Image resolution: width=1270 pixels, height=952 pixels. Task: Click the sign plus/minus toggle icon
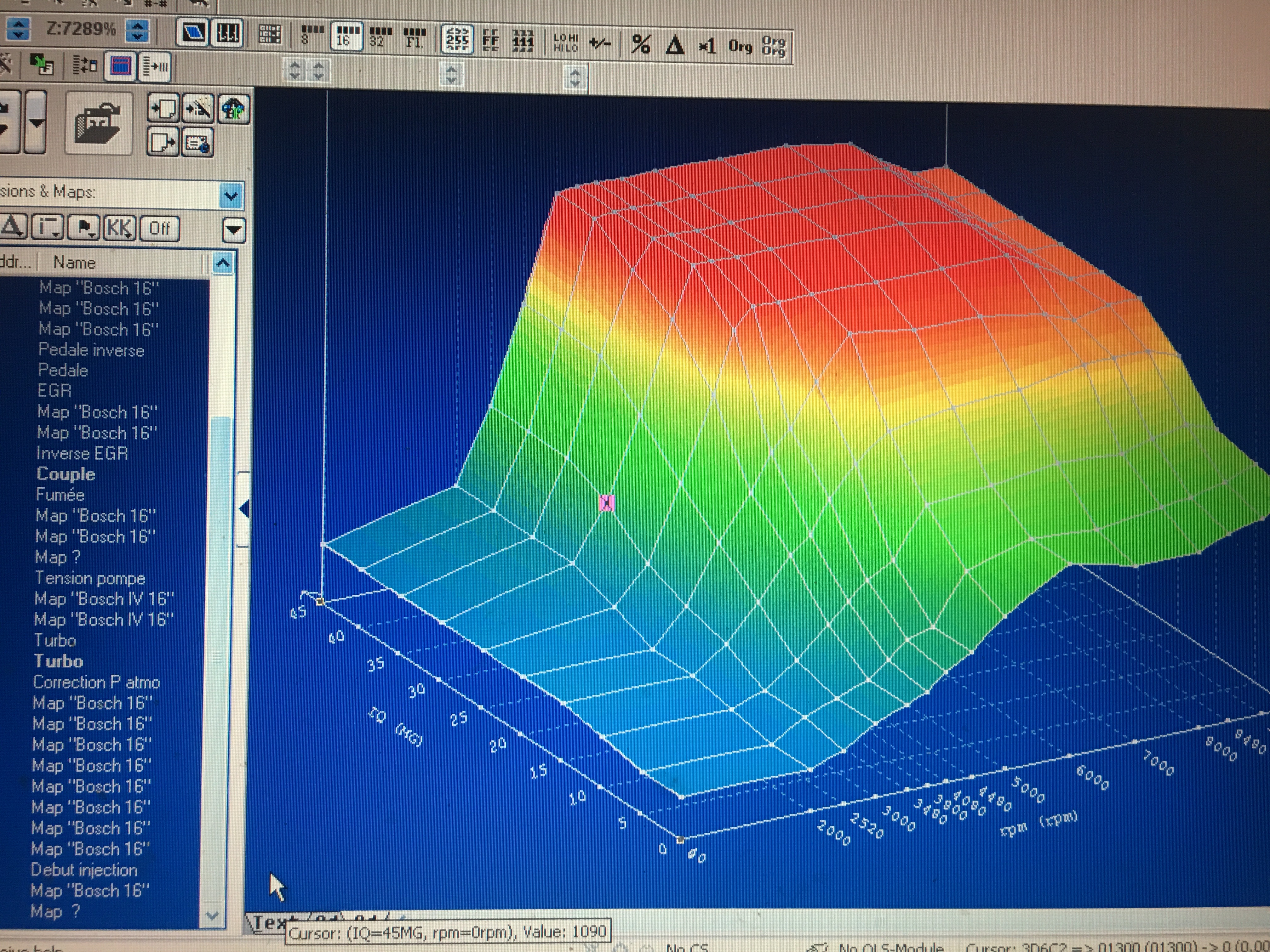click(x=600, y=43)
